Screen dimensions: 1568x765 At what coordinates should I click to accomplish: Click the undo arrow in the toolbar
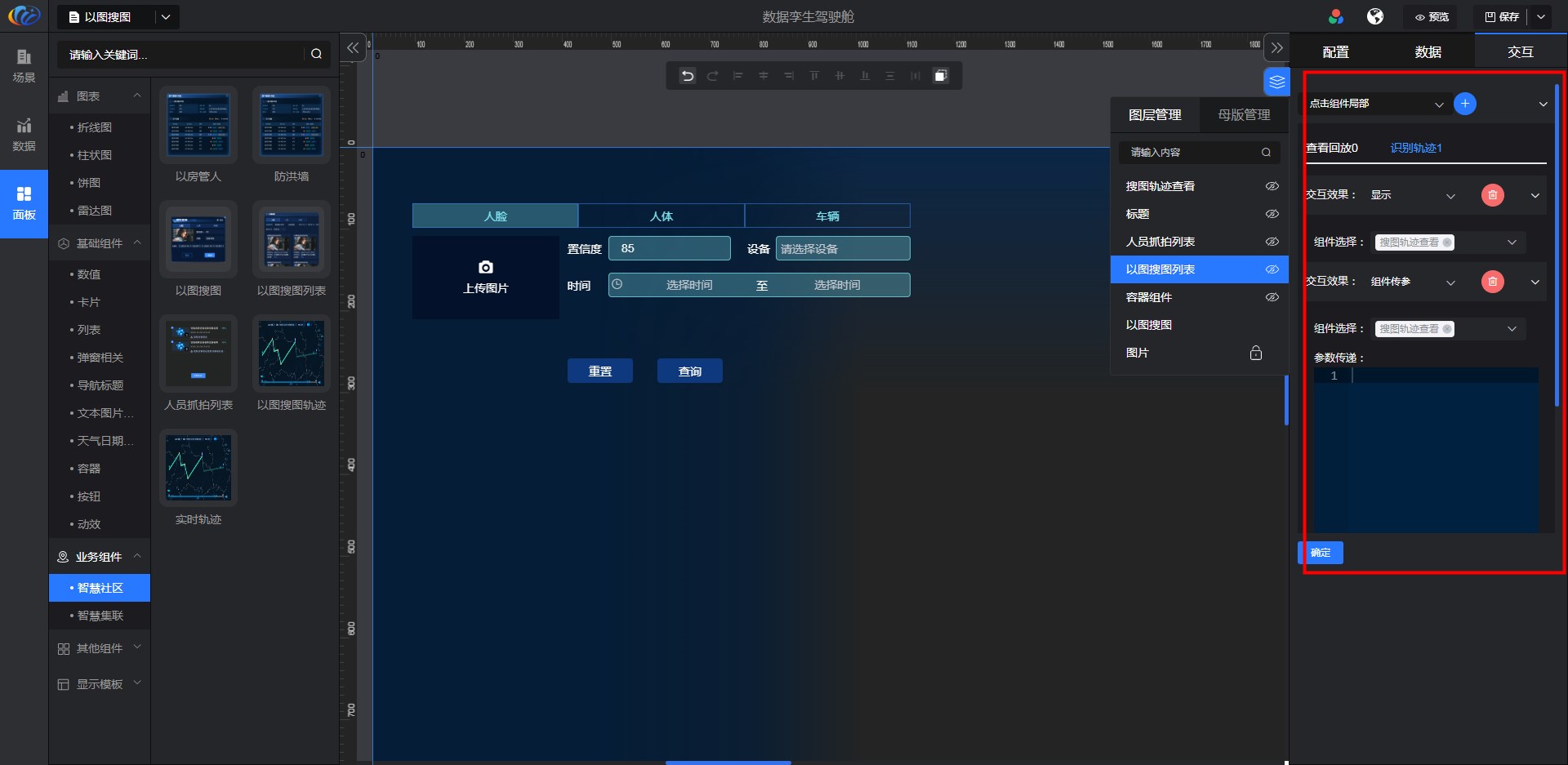click(x=688, y=76)
